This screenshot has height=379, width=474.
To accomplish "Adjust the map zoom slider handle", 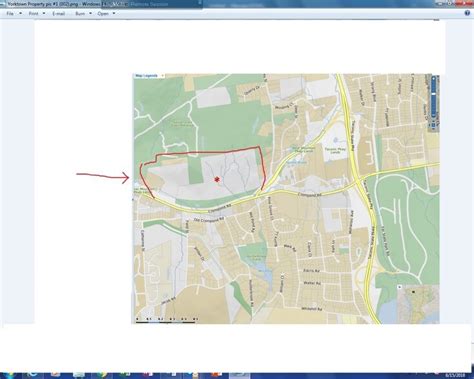I will [434, 94].
